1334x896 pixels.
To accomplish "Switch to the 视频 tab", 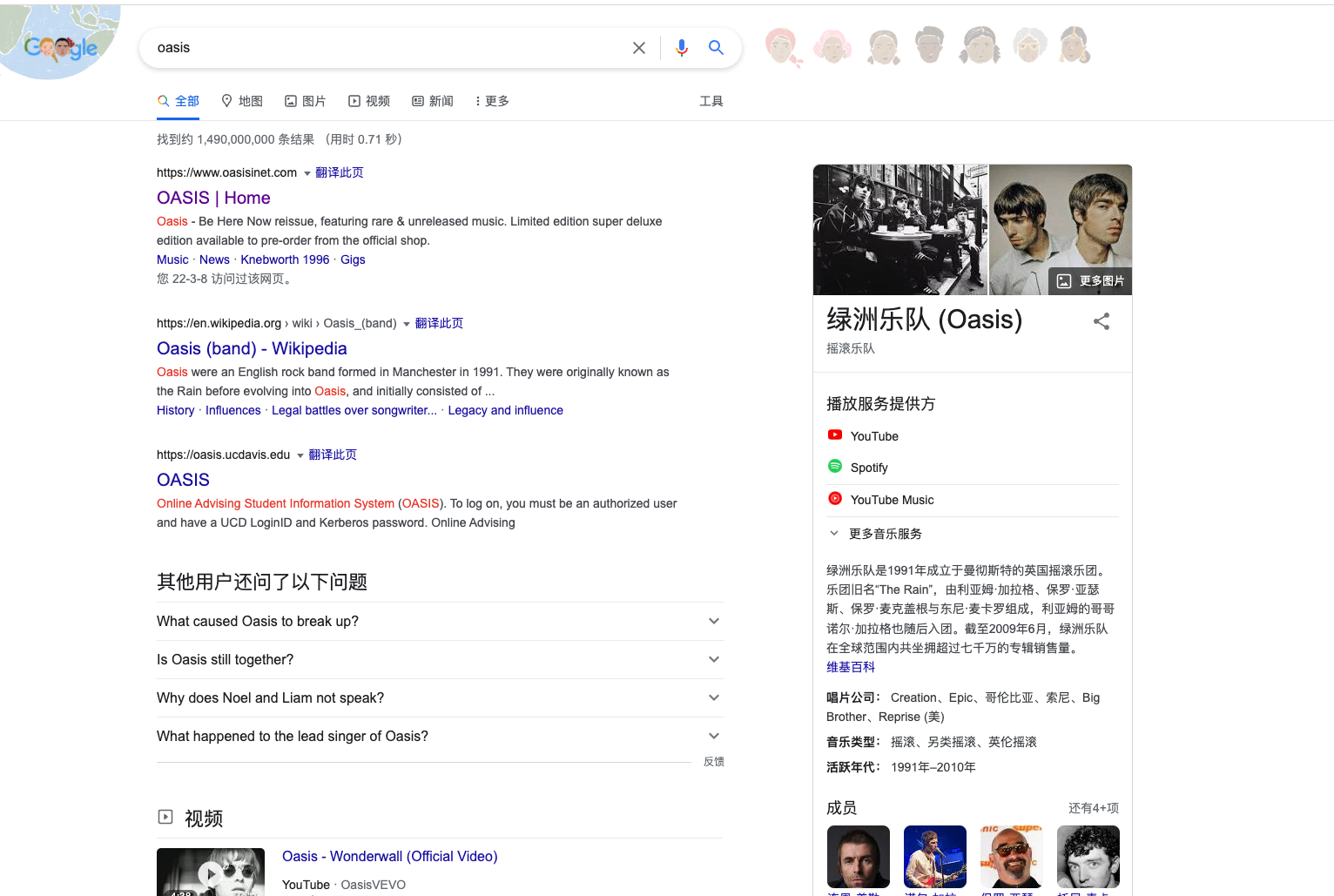I will 369,101.
